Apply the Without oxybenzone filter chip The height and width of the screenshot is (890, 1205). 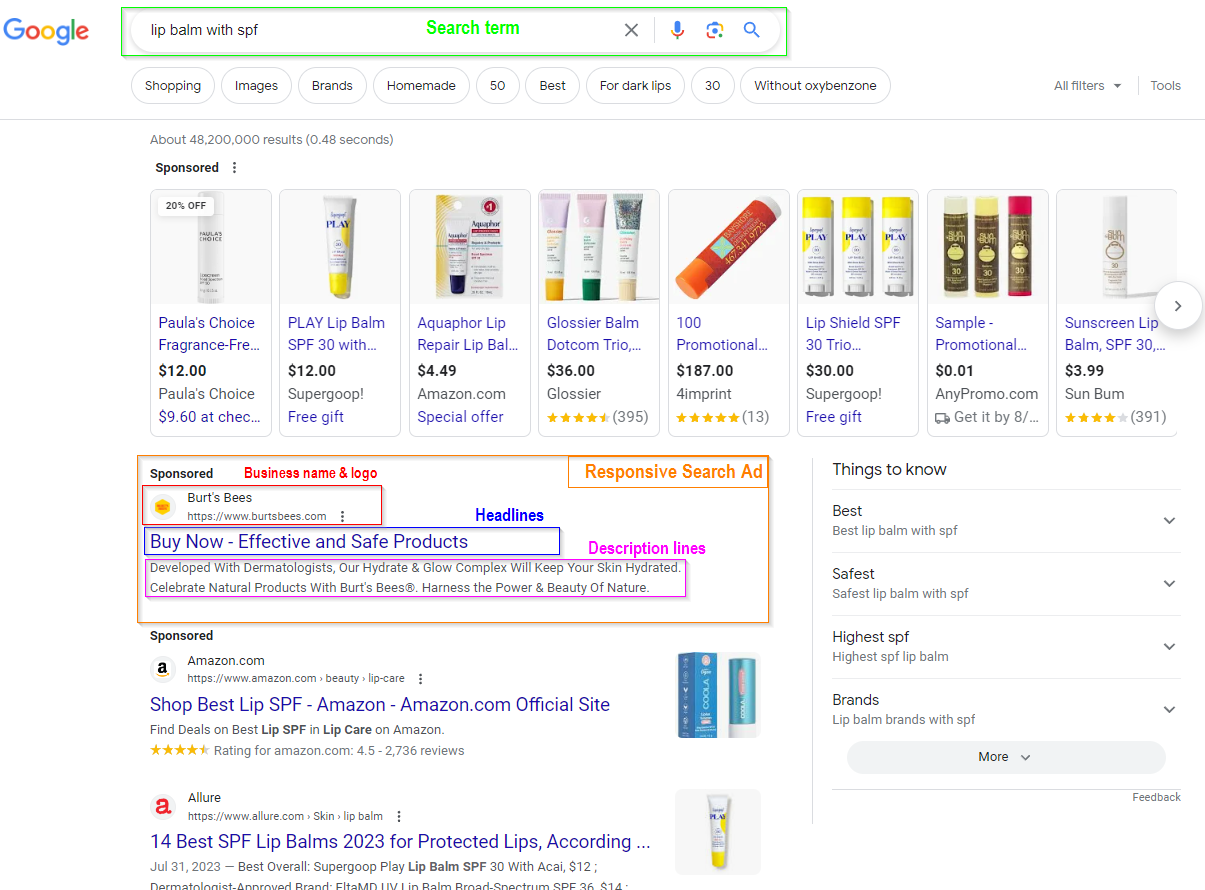tap(815, 86)
